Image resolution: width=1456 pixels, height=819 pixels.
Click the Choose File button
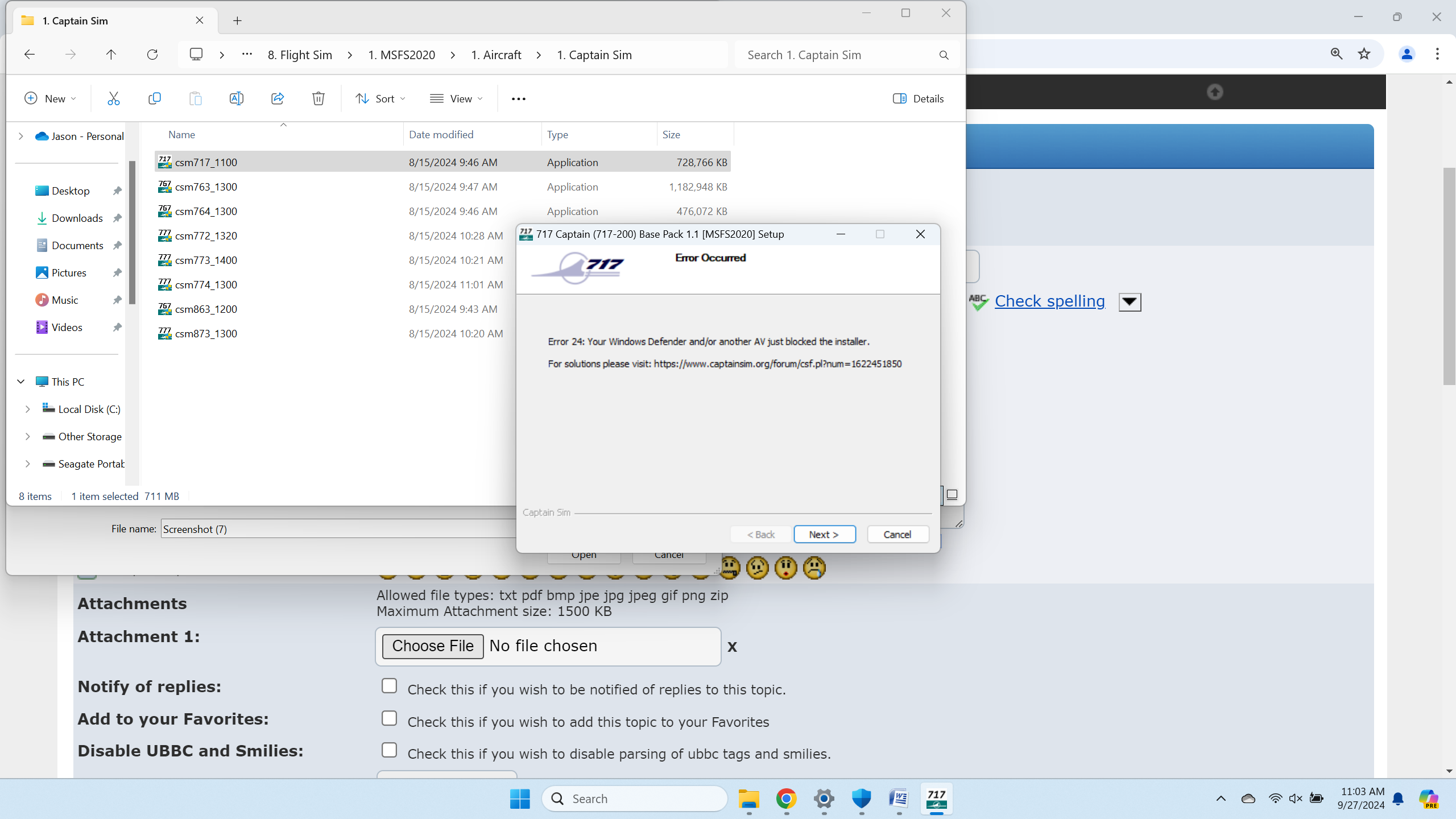pos(432,646)
